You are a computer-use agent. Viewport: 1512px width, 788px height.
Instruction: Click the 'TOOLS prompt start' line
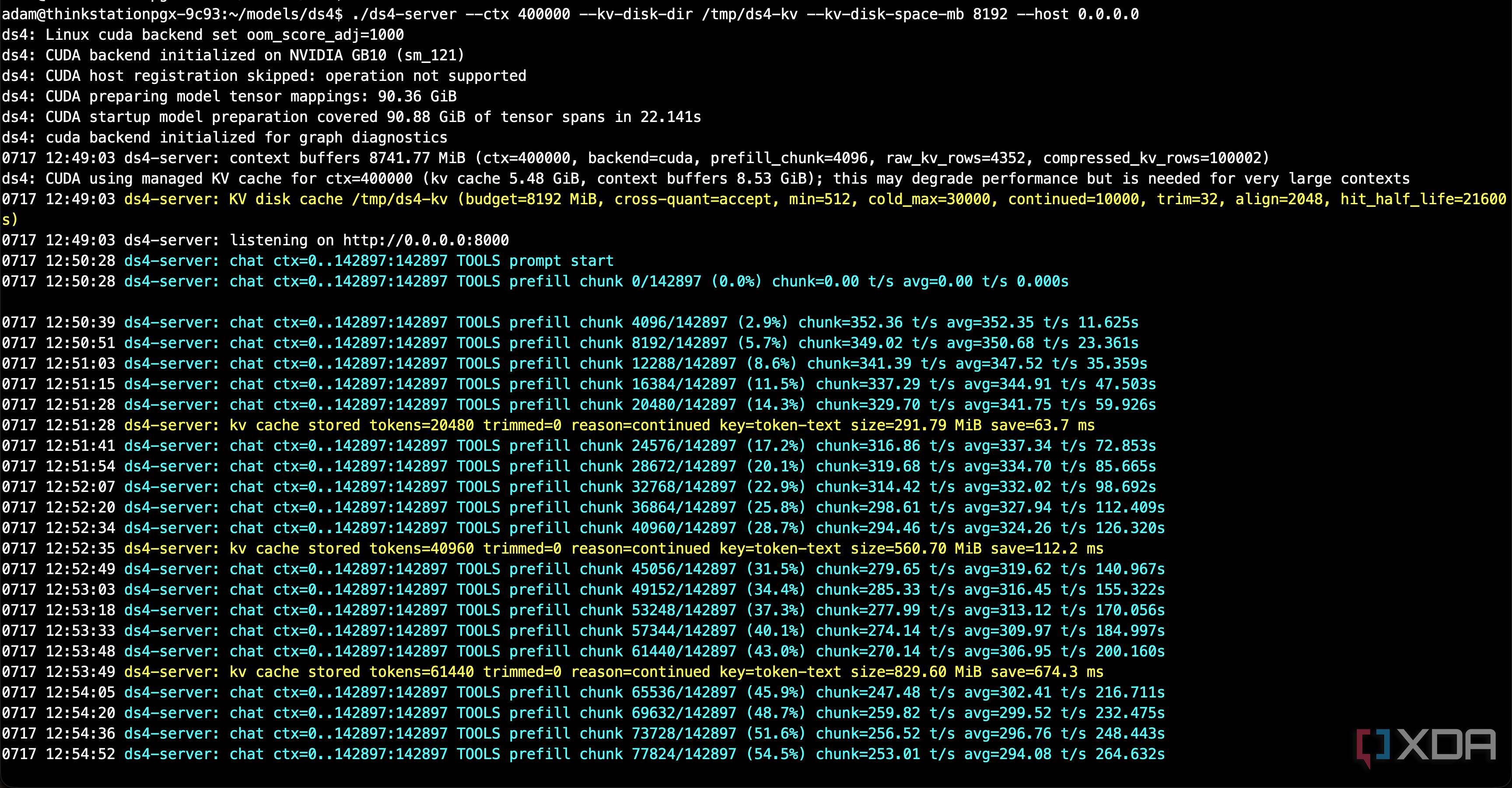click(x=308, y=261)
